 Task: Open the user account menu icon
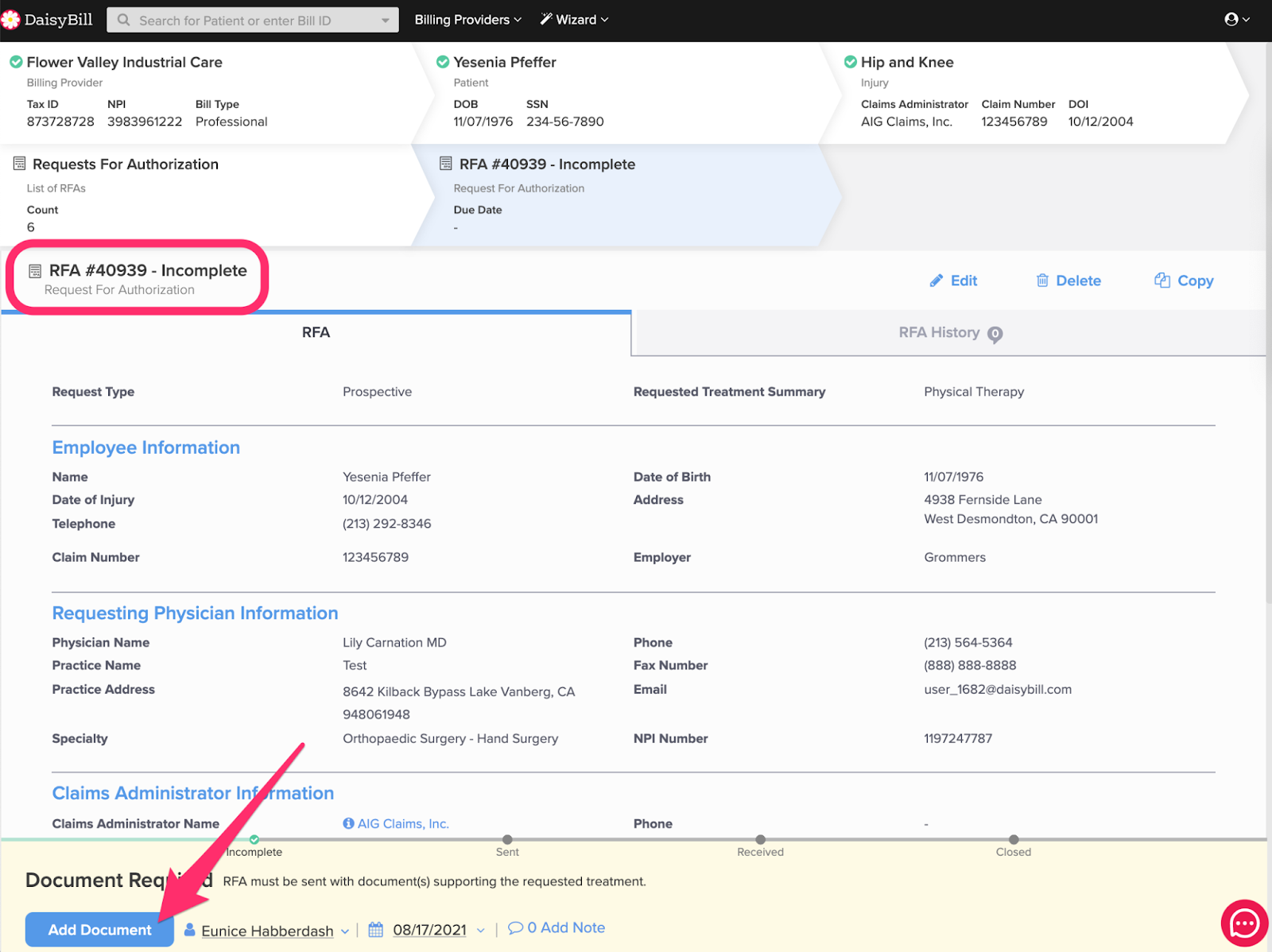click(x=1231, y=20)
